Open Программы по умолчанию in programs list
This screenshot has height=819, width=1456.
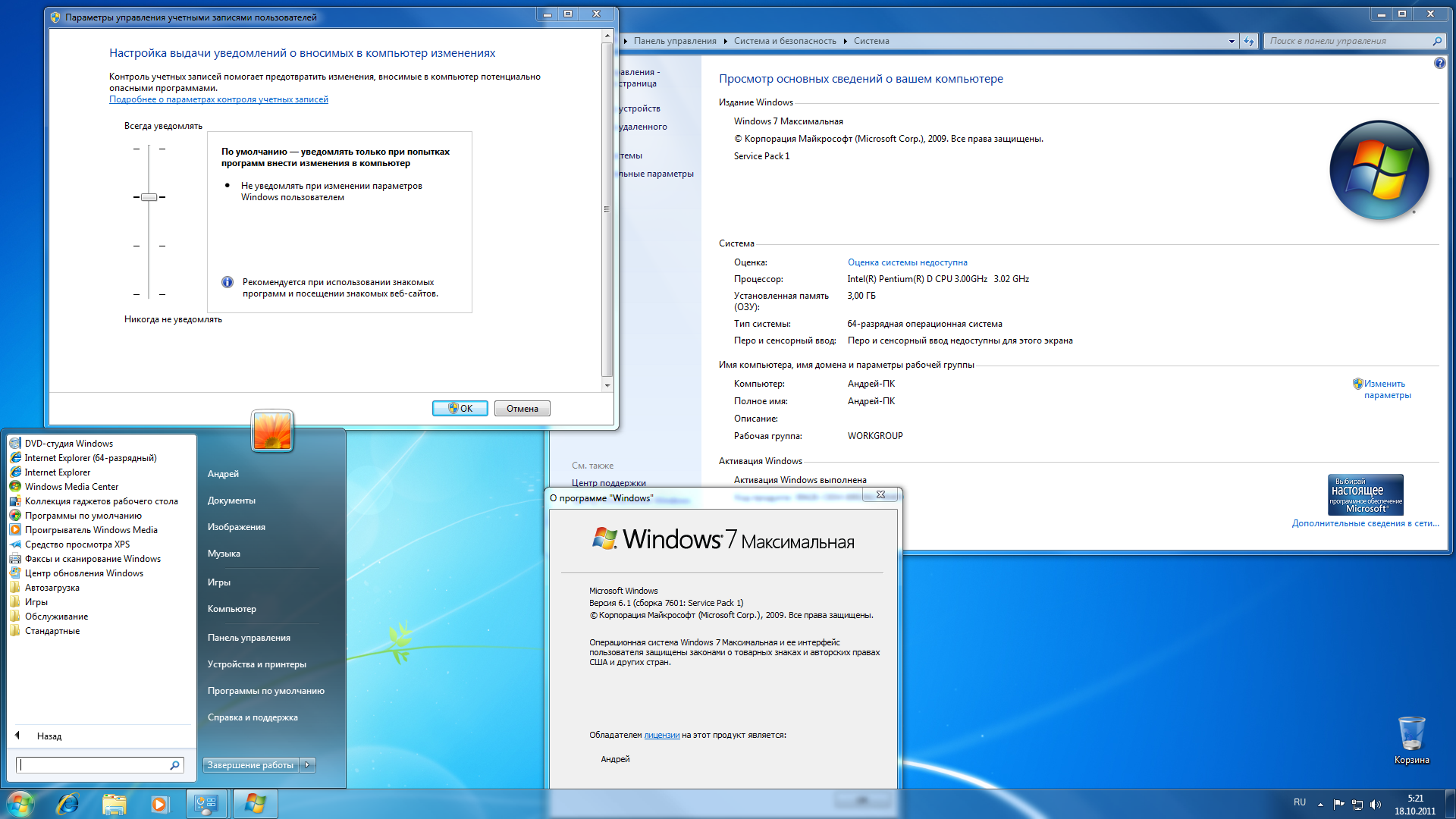coord(83,516)
